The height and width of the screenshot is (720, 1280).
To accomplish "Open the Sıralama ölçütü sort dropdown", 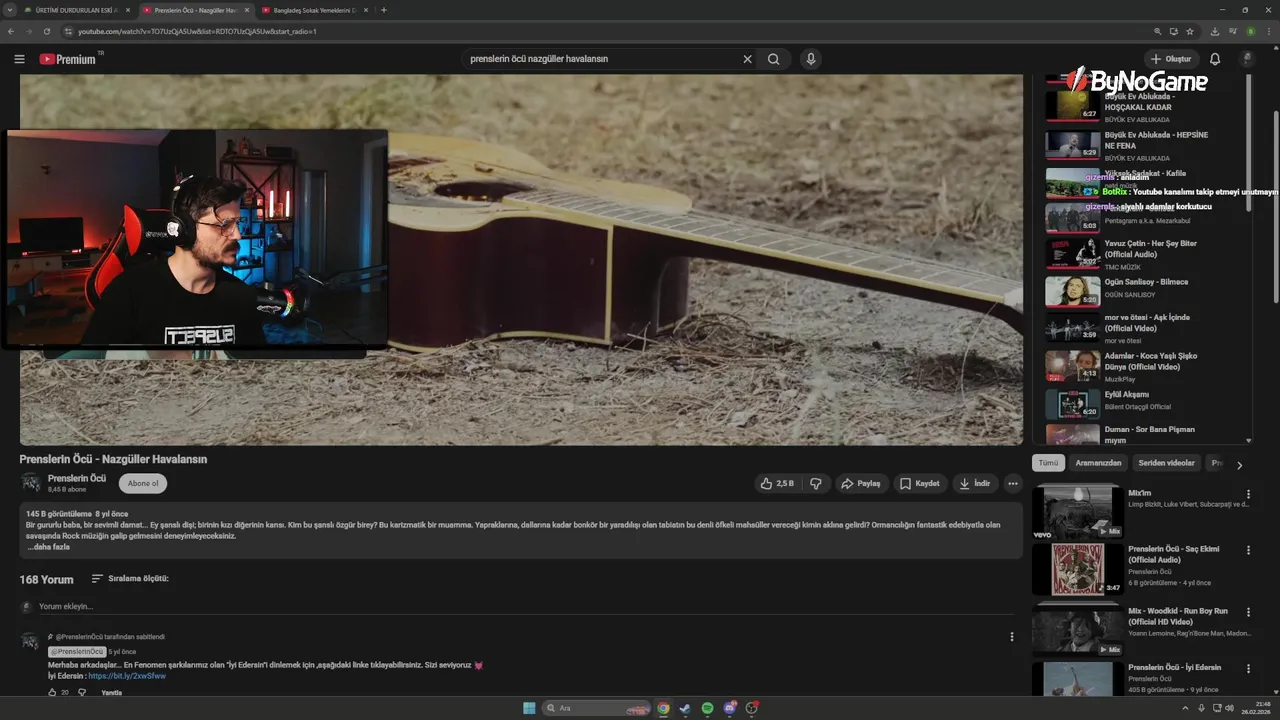I will pyautogui.click(x=130, y=579).
